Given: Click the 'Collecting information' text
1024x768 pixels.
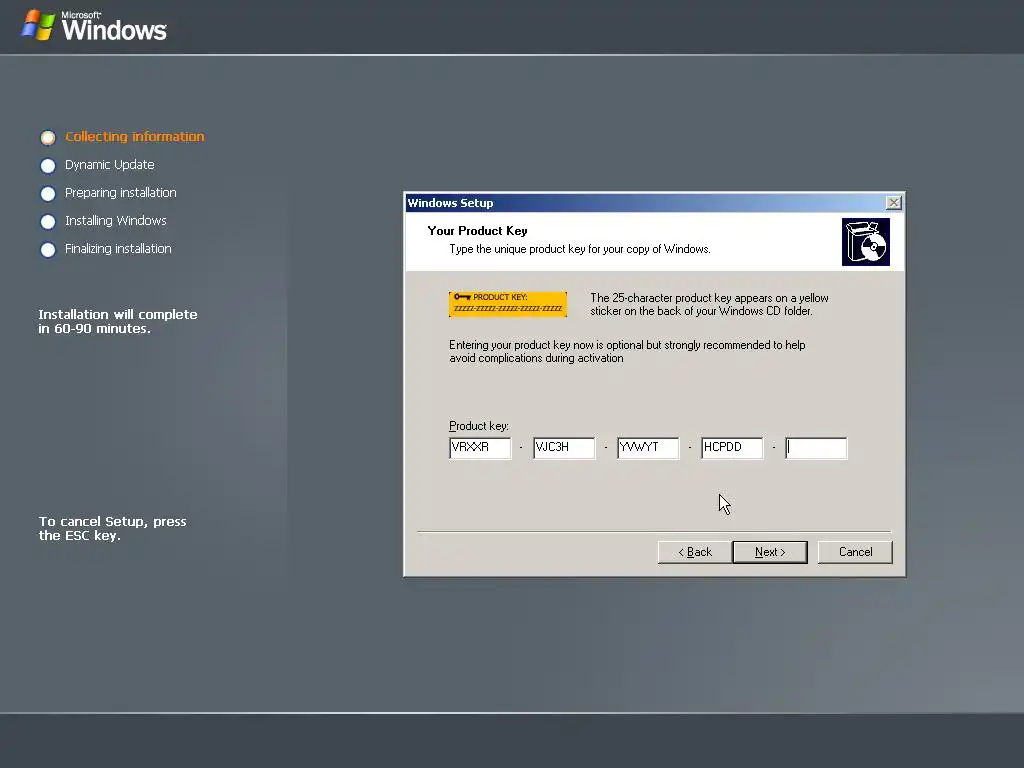Looking at the screenshot, I should 135,136.
